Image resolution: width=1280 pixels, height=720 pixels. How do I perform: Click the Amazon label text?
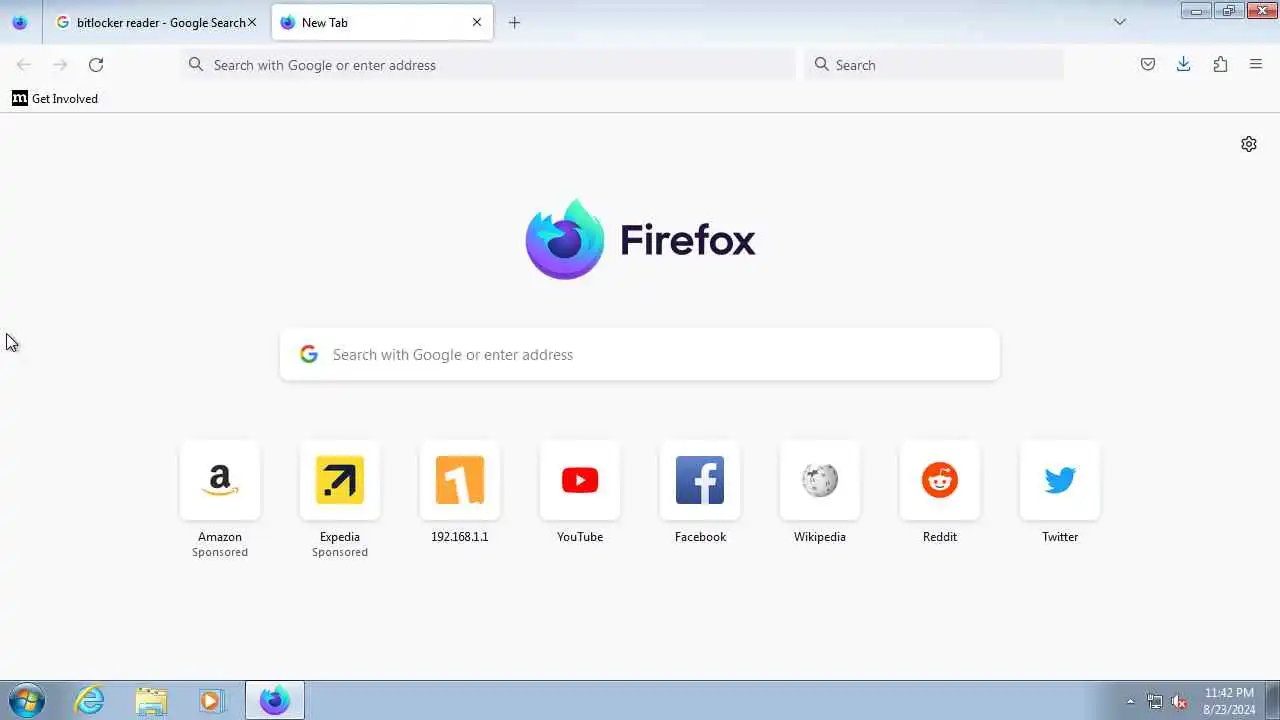pos(220,537)
